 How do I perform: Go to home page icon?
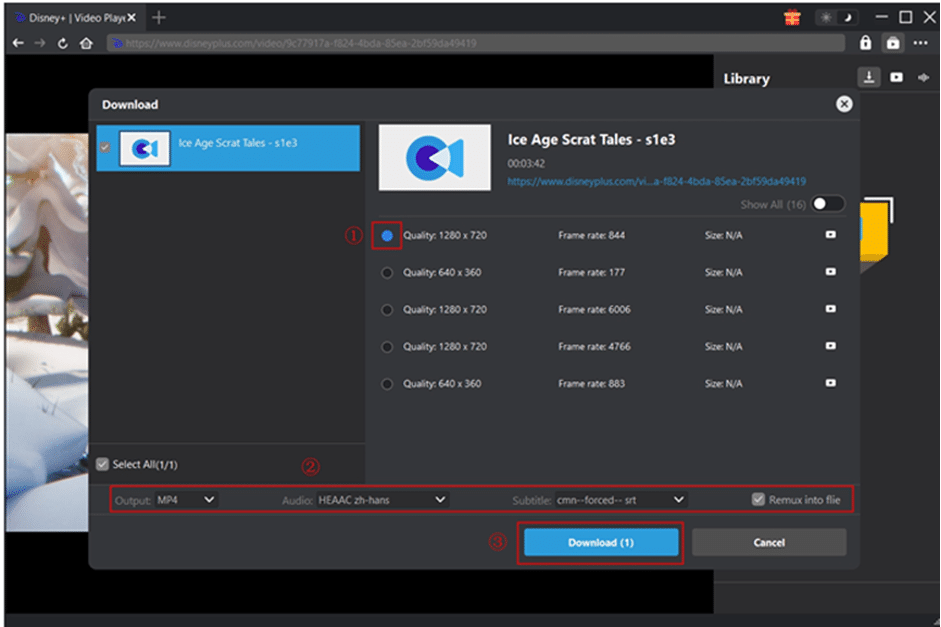tap(86, 44)
